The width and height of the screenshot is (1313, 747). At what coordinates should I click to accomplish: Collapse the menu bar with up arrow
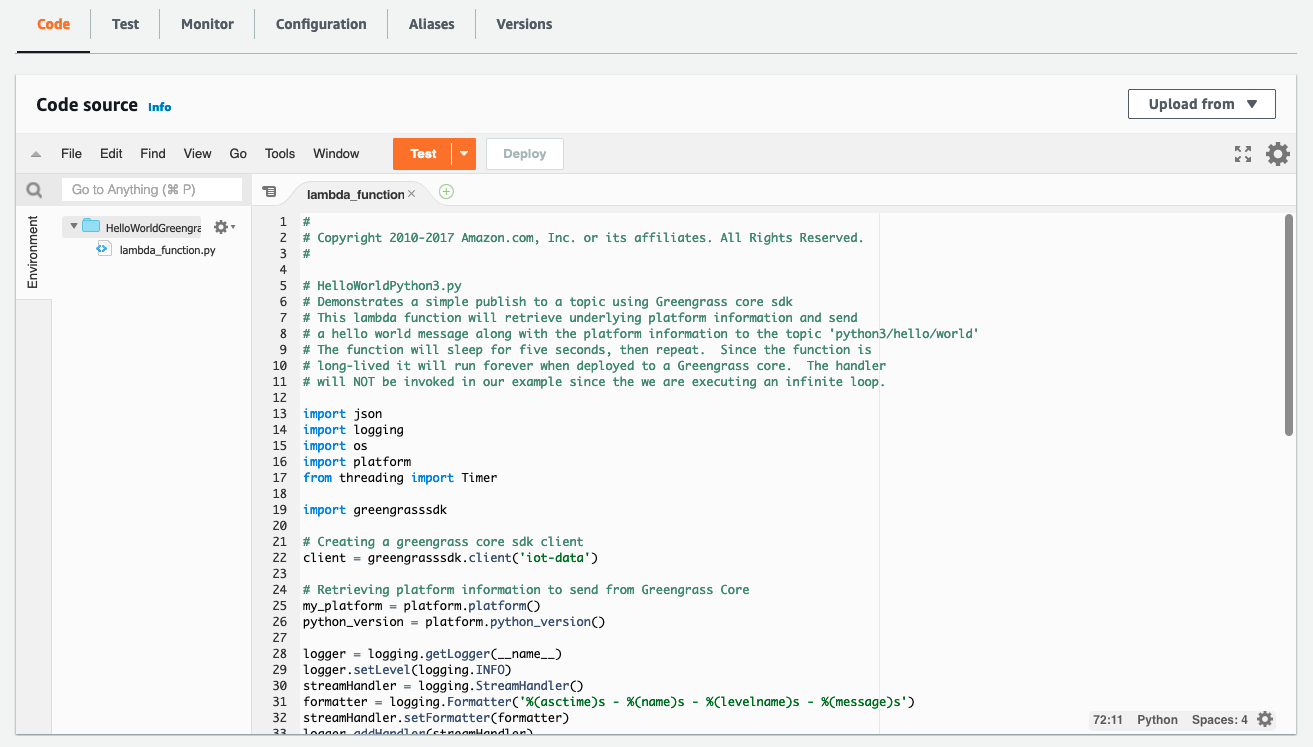click(36, 155)
